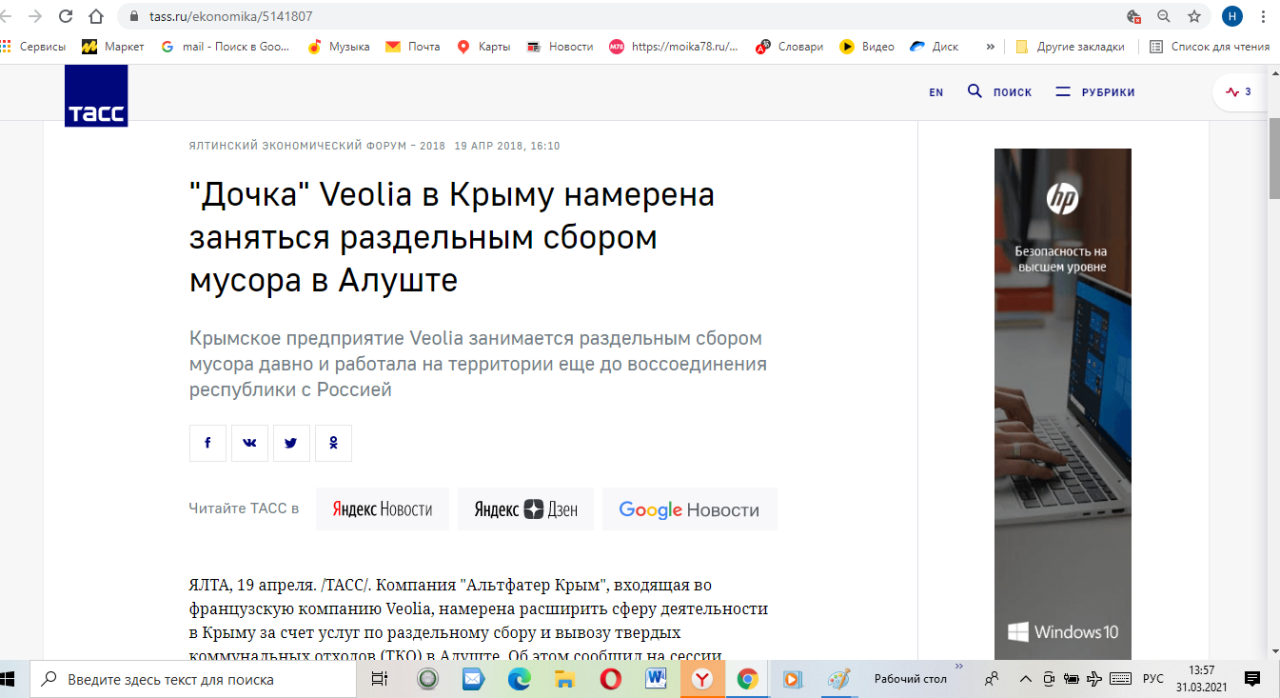1280x698 pixels.
Task: Click Windows taskbar search box
Action: click(193, 679)
